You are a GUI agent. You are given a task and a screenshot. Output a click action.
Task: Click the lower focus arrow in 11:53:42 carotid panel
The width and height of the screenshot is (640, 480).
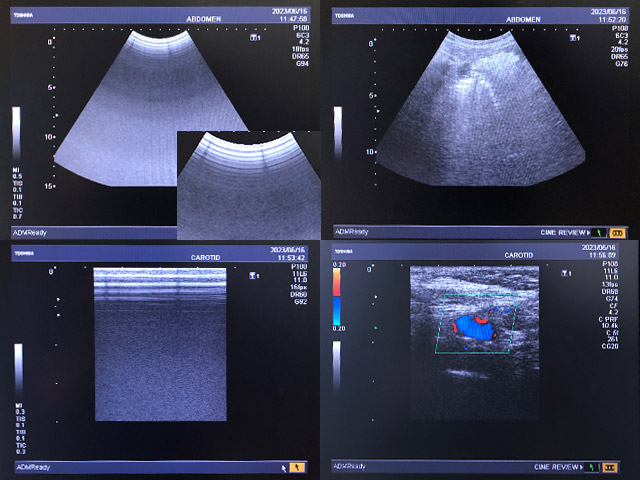tap(58, 315)
